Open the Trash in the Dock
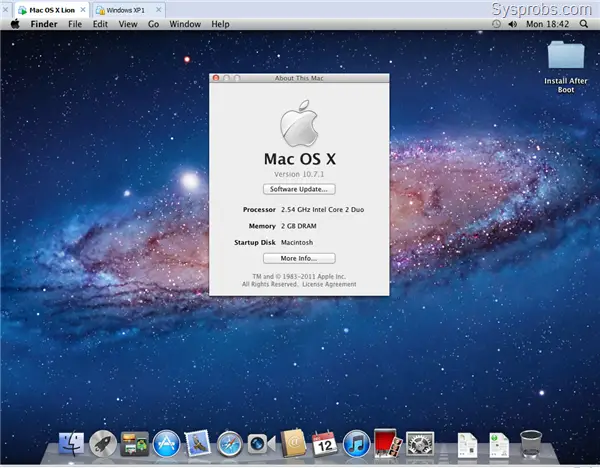This screenshot has width=600, height=468. pyautogui.click(x=531, y=444)
